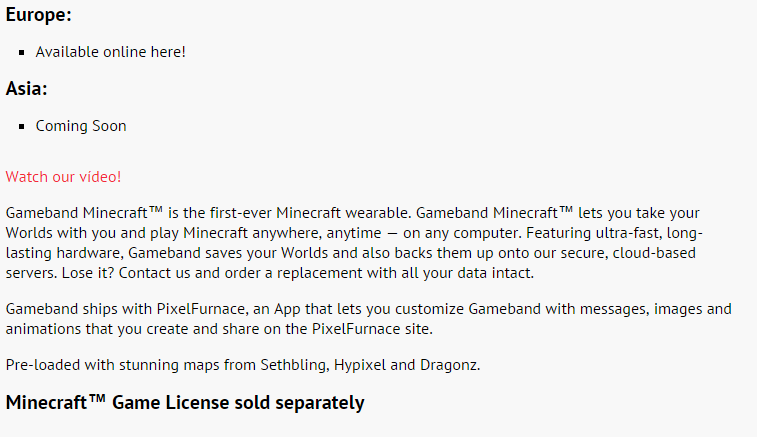Click 'Available online here!' under Europe
Viewport: 757px width, 437px height.
pyautogui.click(x=111, y=52)
